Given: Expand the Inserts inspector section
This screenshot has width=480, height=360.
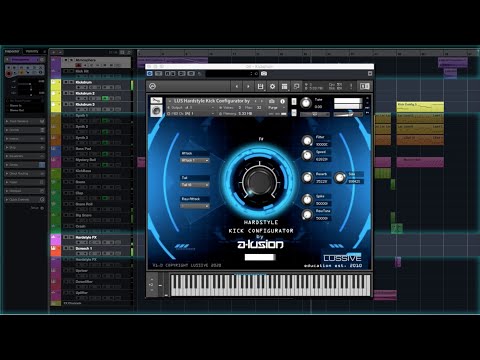Looking at the screenshot, I should (x=24, y=139).
